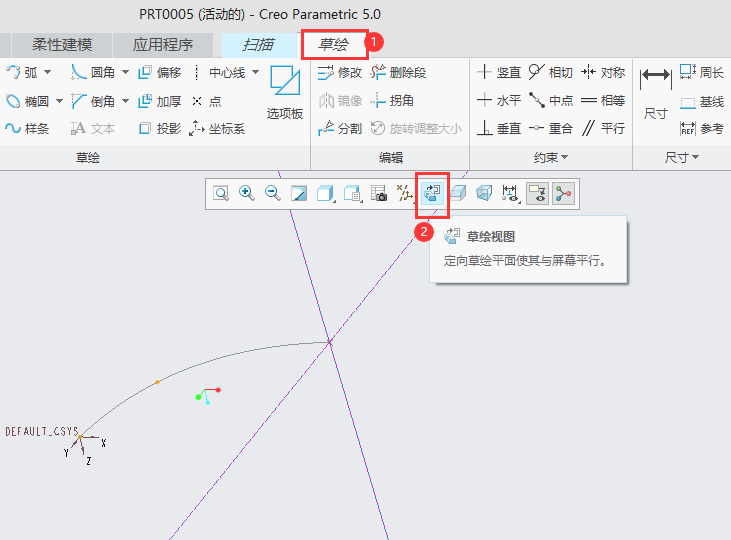Apply the Tangent (相切) constraint
Screen dimensions: 731x540
pos(551,72)
